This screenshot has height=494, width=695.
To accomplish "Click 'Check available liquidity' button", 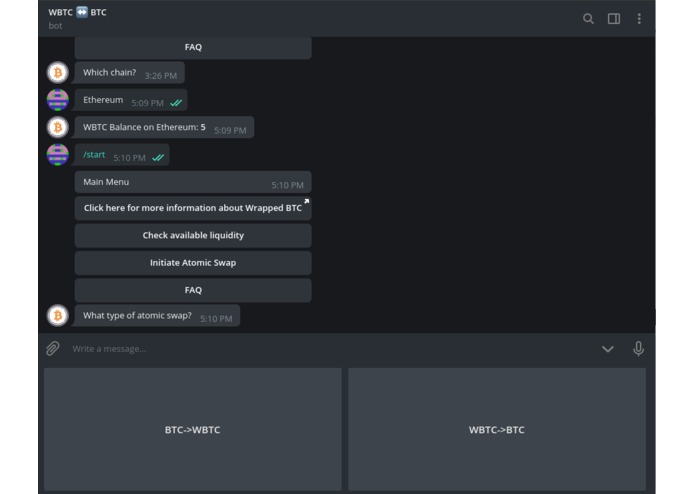I will [x=193, y=236].
